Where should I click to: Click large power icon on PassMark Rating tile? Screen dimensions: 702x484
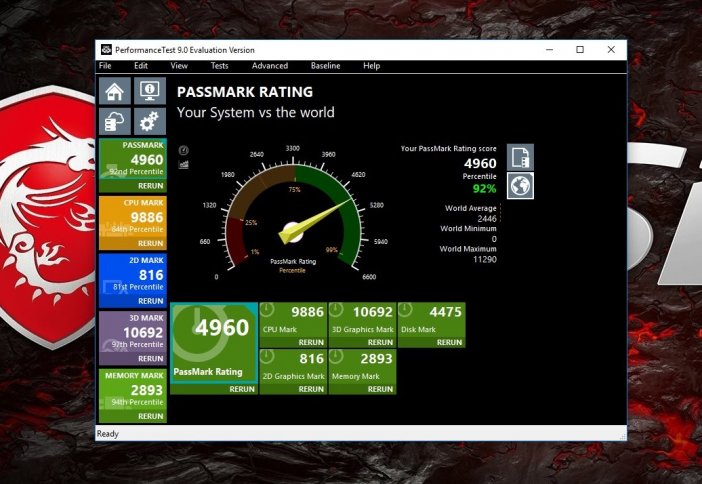pos(201,334)
